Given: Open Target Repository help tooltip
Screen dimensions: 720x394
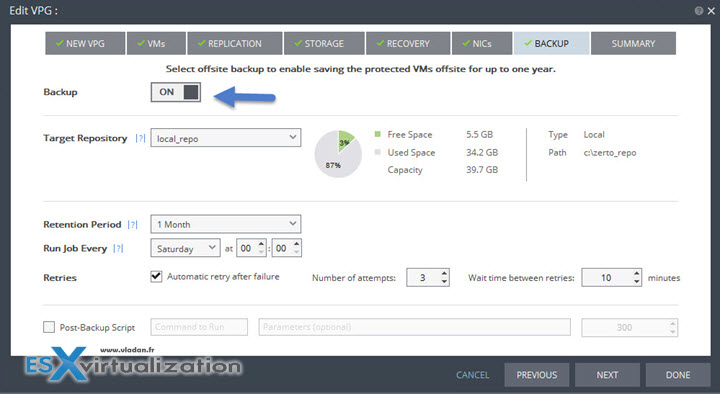Looking at the screenshot, I should pyautogui.click(x=141, y=138).
